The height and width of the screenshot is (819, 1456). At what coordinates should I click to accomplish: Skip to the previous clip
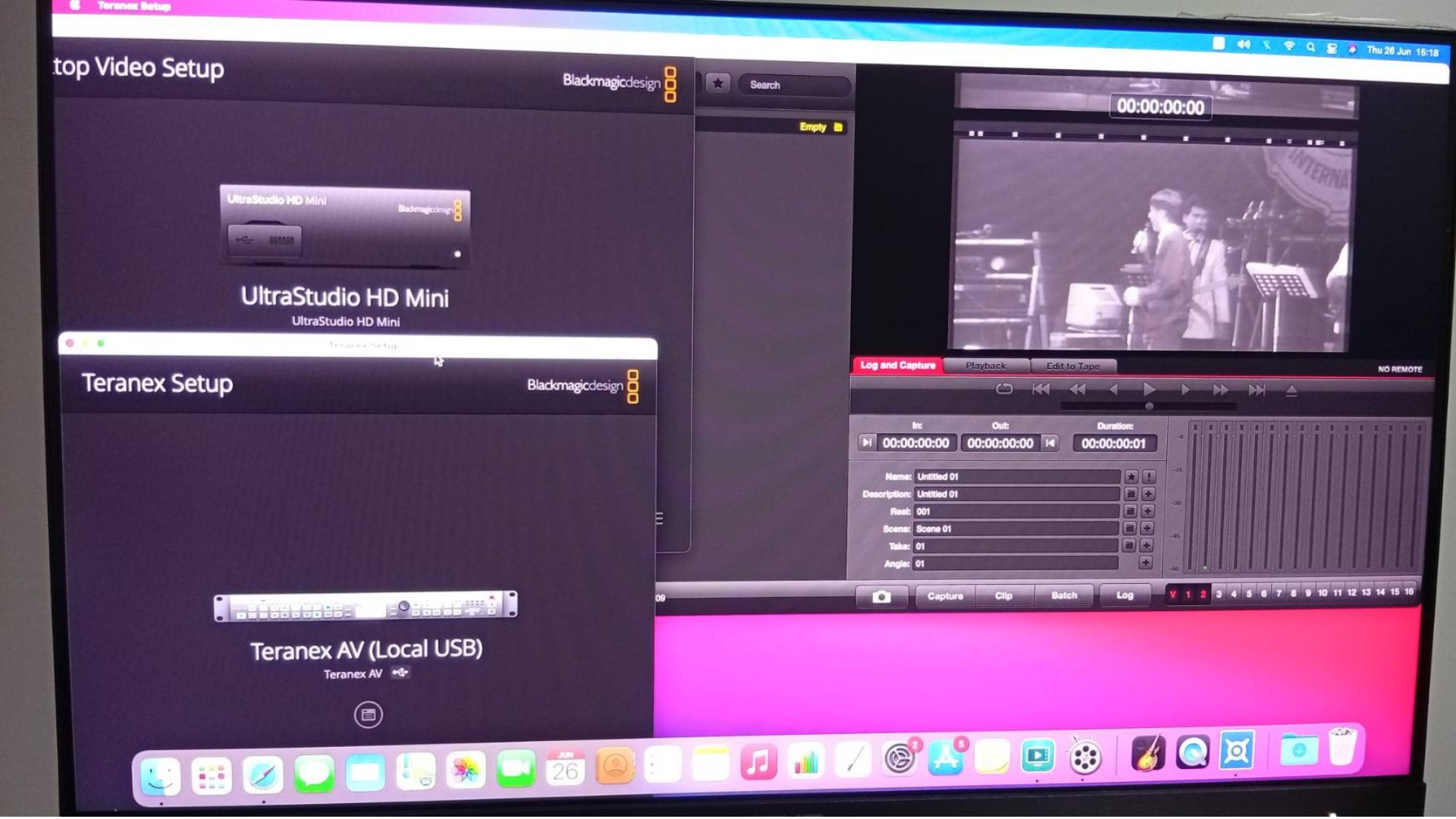tap(1041, 389)
